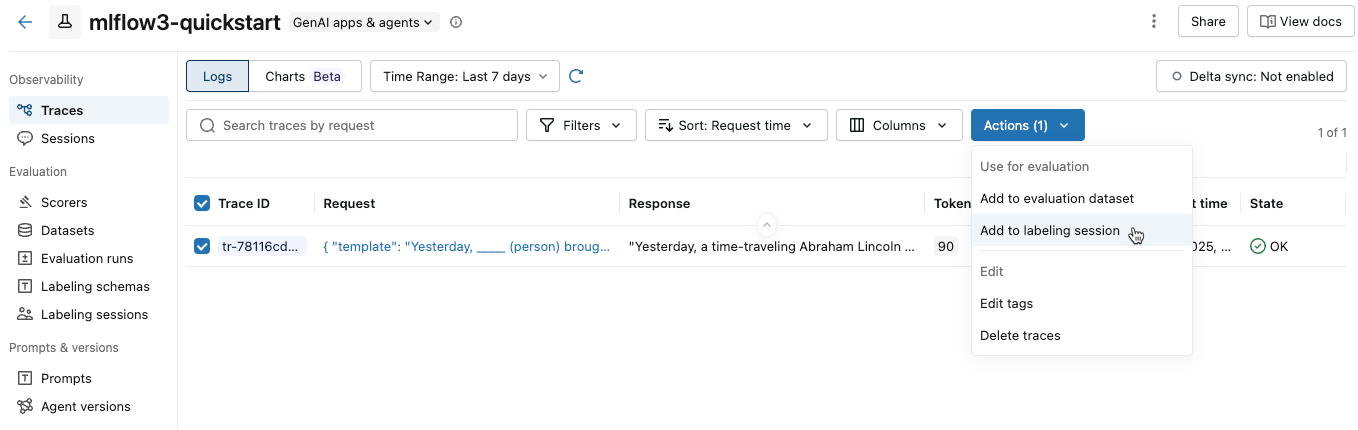Image resolution: width=1358 pixels, height=430 pixels.
Task: Open Agent versions in the sidebar
Action: coord(85,406)
